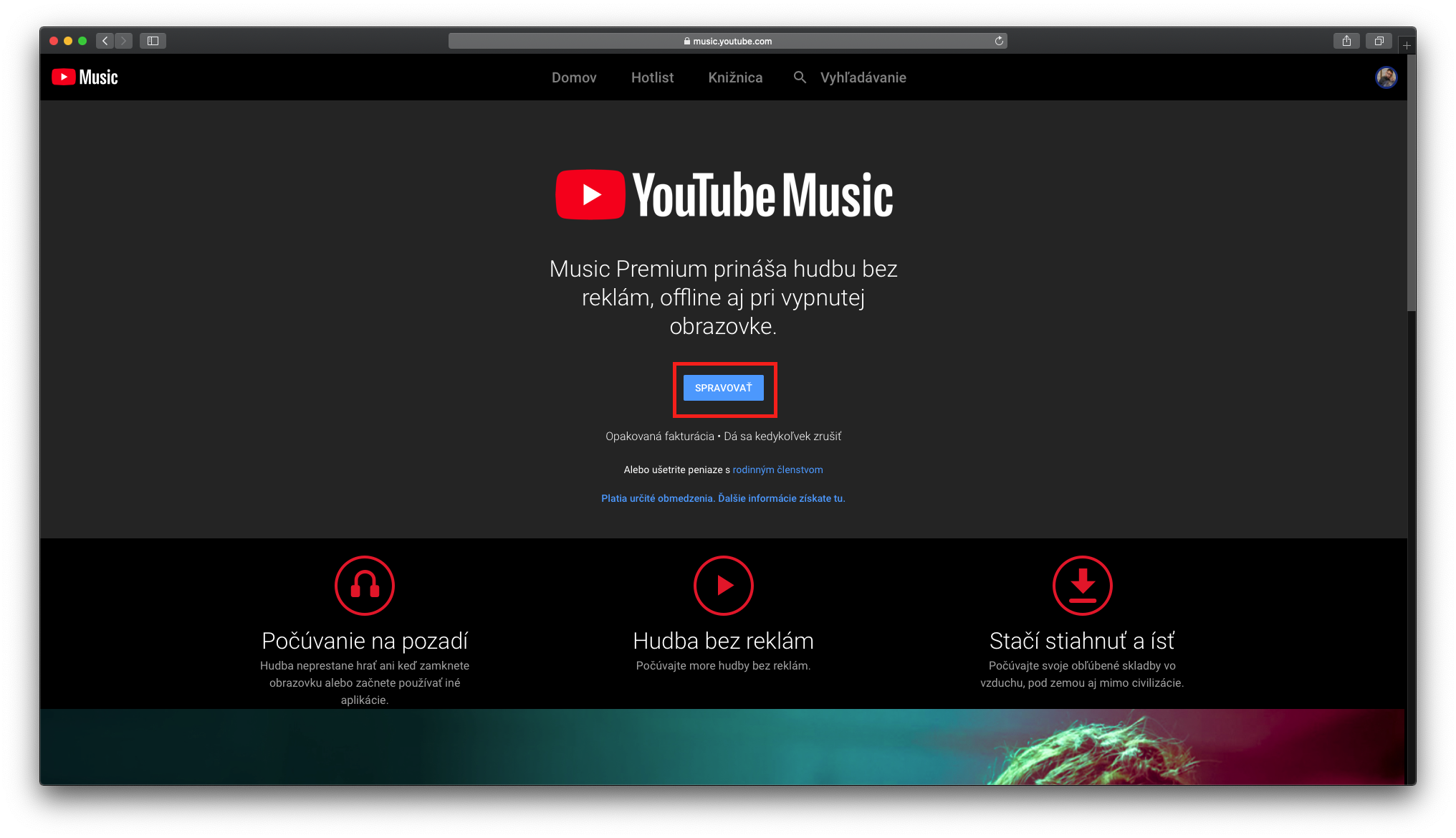Open the Safari share button
1456x838 pixels.
(x=1346, y=41)
